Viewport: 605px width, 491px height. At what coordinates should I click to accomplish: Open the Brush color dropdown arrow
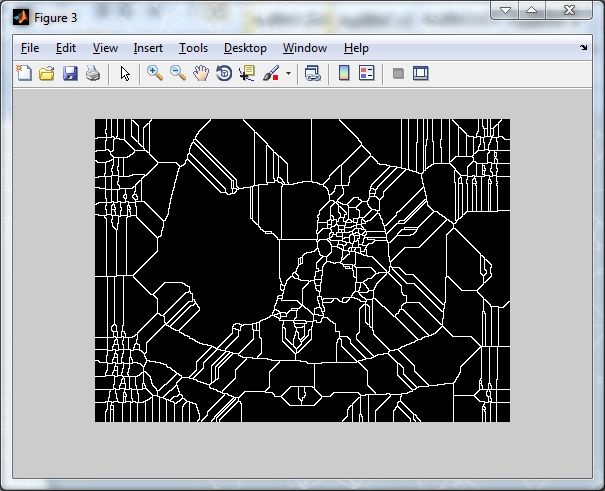click(288, 73)
